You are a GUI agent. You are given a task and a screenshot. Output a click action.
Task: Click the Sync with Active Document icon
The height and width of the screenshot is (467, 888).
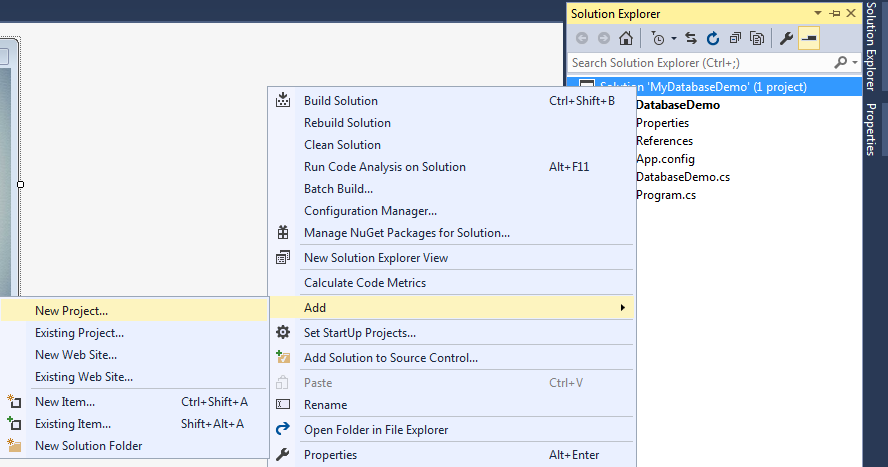pos(690,39)
